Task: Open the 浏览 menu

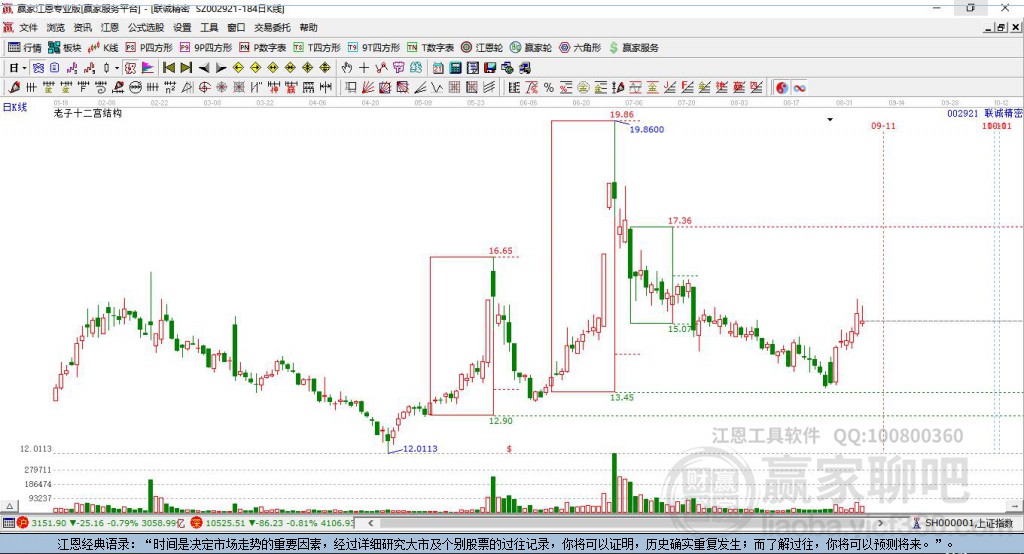Action: point(56,27)
